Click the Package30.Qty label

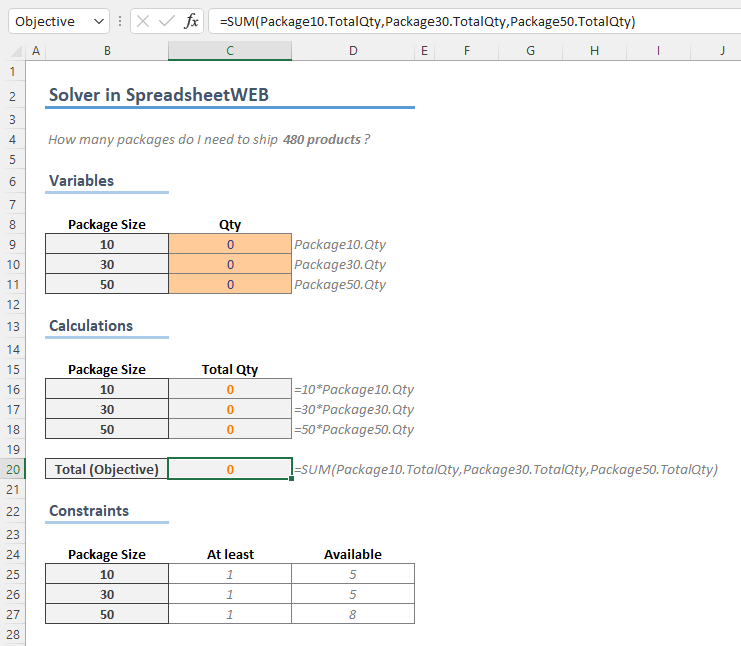340,264
